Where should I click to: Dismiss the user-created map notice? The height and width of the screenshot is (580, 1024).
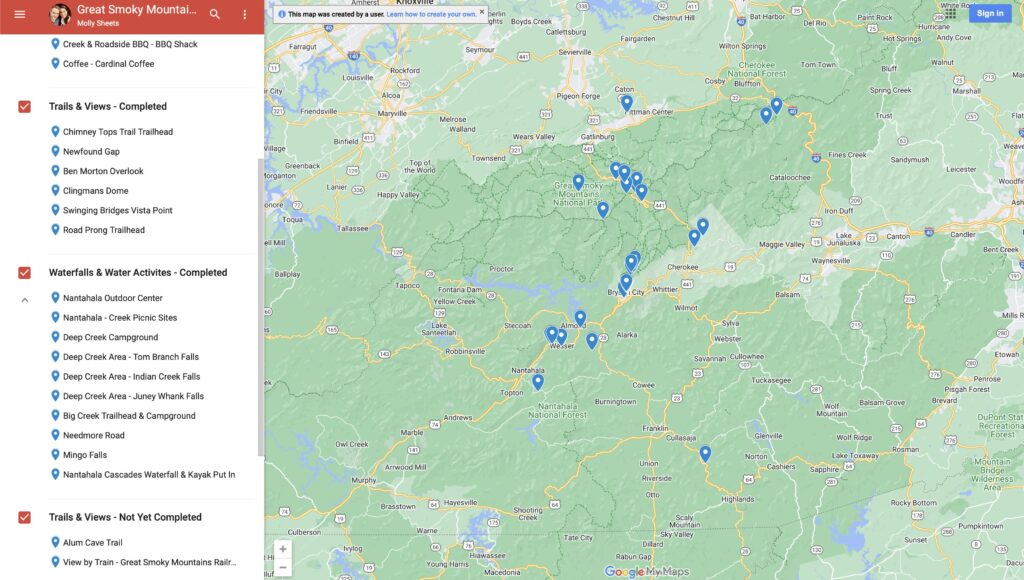[482, 13]
